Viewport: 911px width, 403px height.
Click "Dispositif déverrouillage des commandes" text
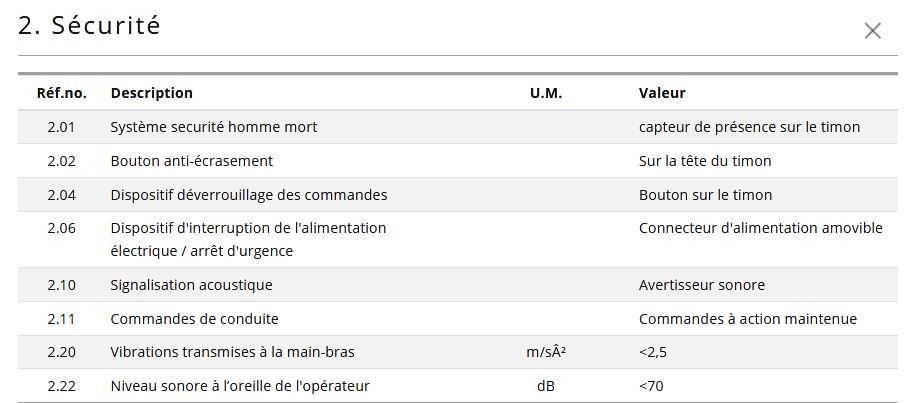pyautogui.click(x=249, y=195)
